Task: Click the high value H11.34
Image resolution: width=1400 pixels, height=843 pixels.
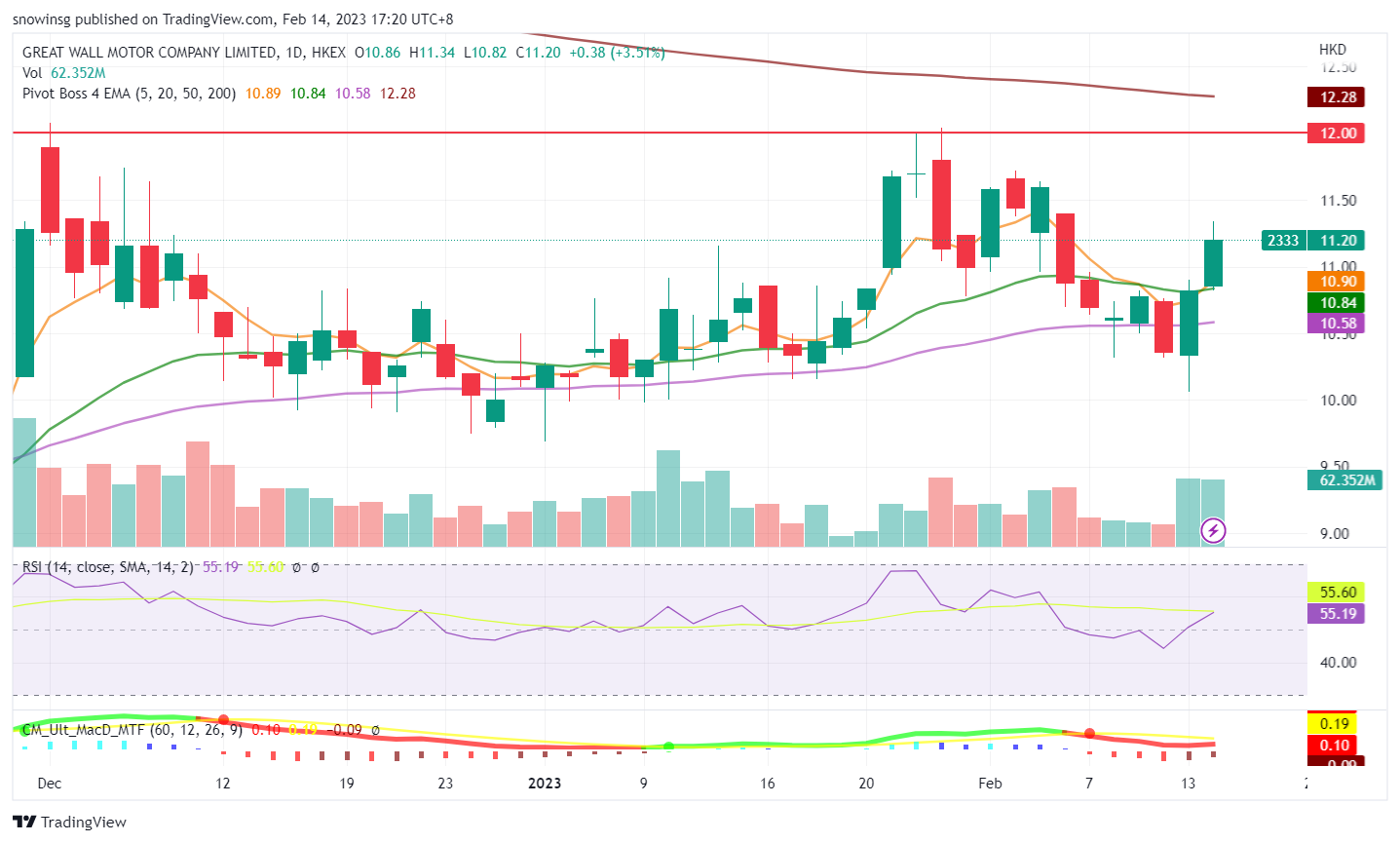Action: pos(432,53)
